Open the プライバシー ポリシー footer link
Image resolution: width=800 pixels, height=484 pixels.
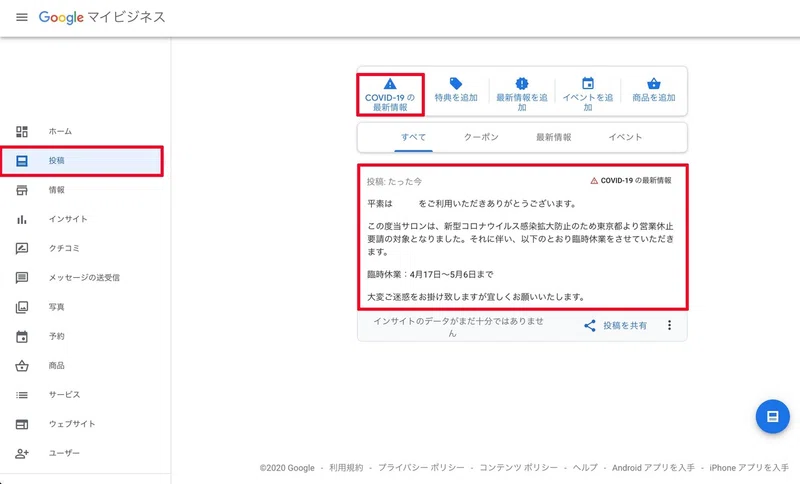421,468
